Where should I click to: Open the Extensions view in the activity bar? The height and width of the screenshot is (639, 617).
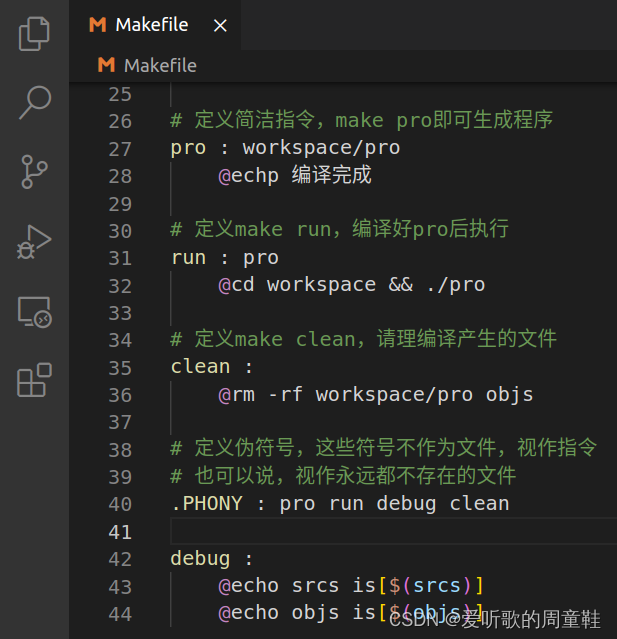(x=35, y=380)
